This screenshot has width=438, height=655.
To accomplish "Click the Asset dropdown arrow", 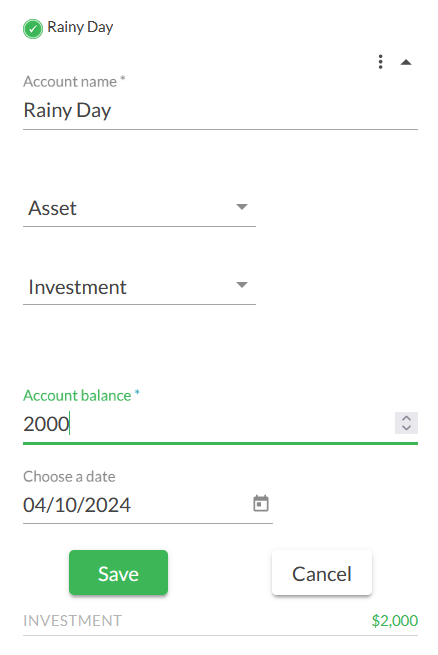I will point(242,207).
